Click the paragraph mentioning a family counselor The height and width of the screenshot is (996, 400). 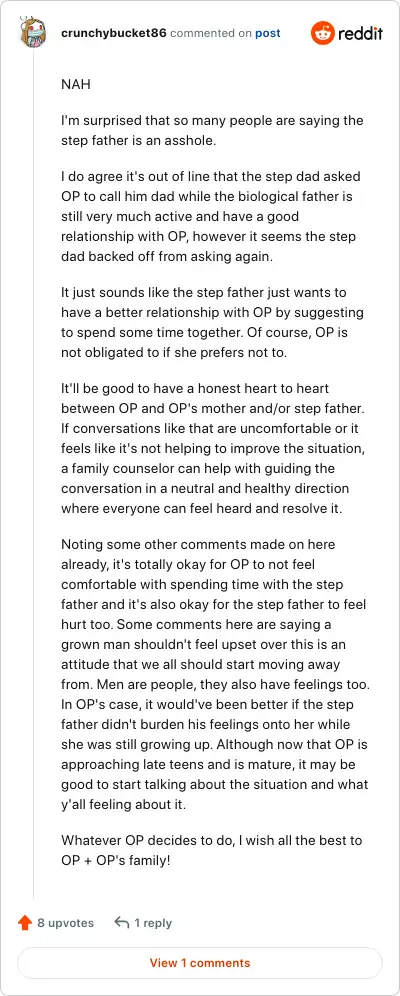(x=213, y=448)
